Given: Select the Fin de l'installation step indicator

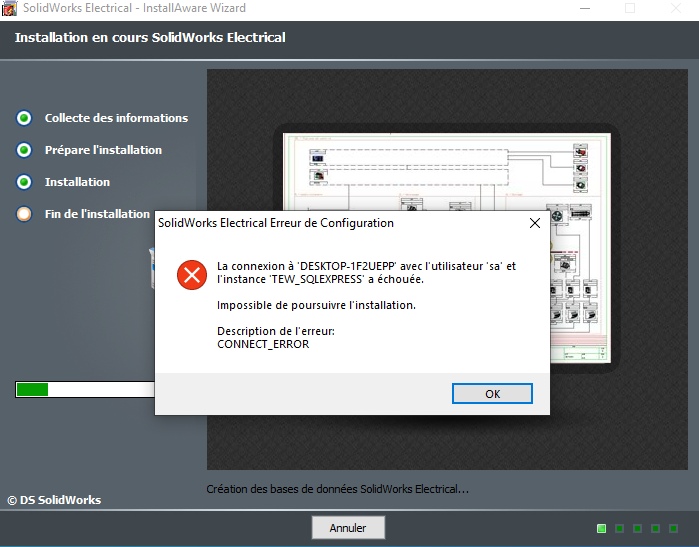Looking at the screenshot, I should [24, 214].
